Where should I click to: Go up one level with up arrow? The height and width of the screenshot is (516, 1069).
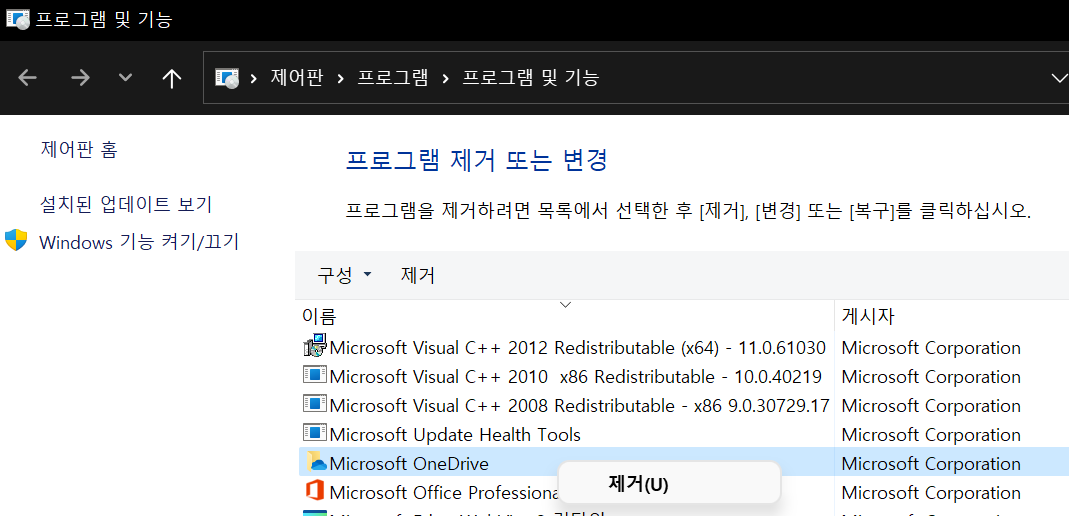(172, 78)
